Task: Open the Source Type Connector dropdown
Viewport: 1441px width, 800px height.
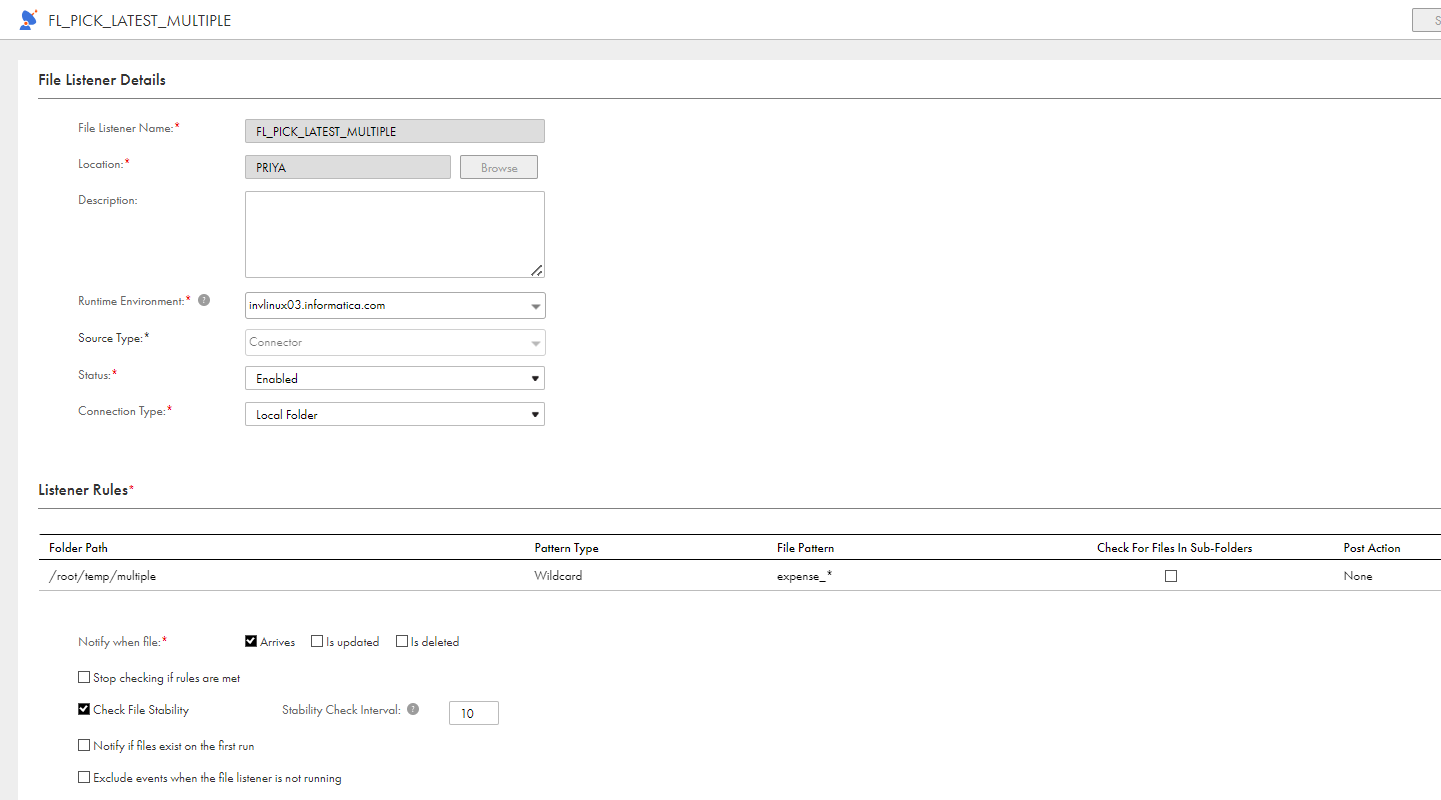Action: (395, 342)
